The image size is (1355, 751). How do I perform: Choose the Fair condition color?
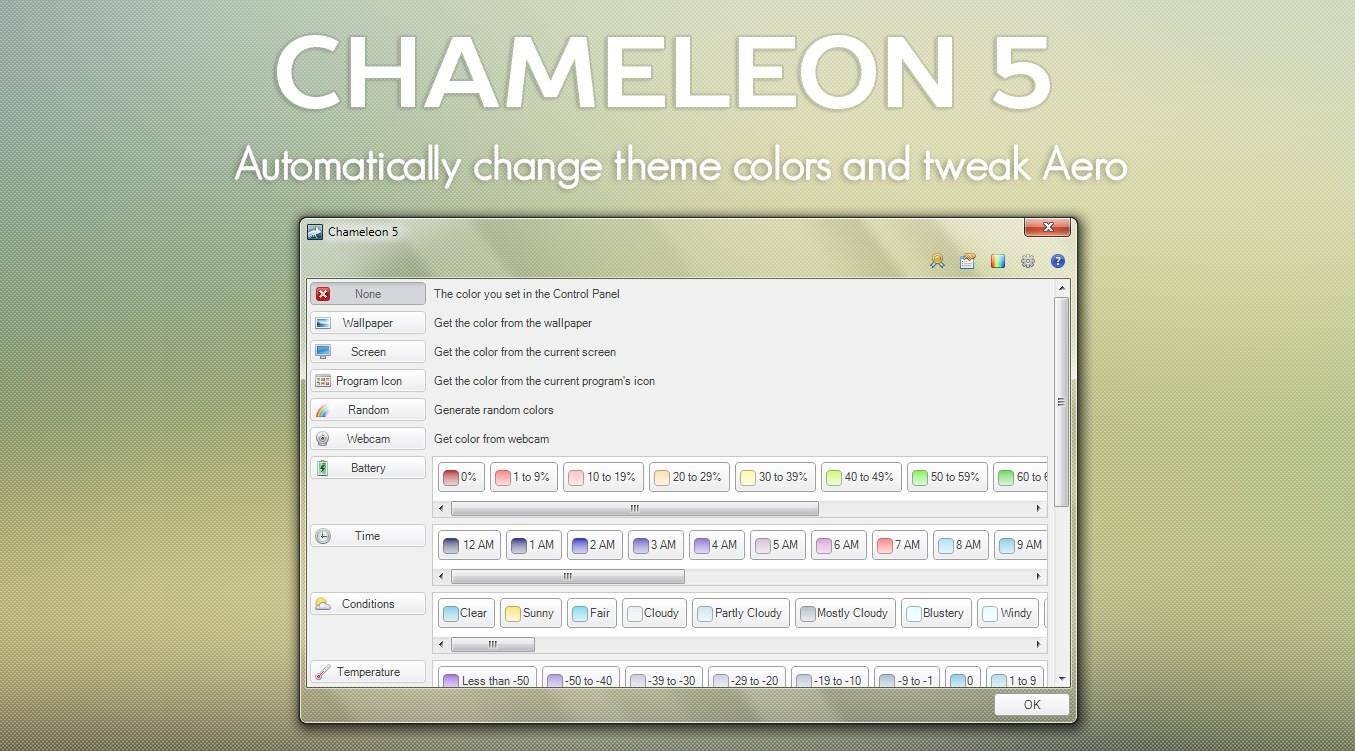tap(592, 613)
